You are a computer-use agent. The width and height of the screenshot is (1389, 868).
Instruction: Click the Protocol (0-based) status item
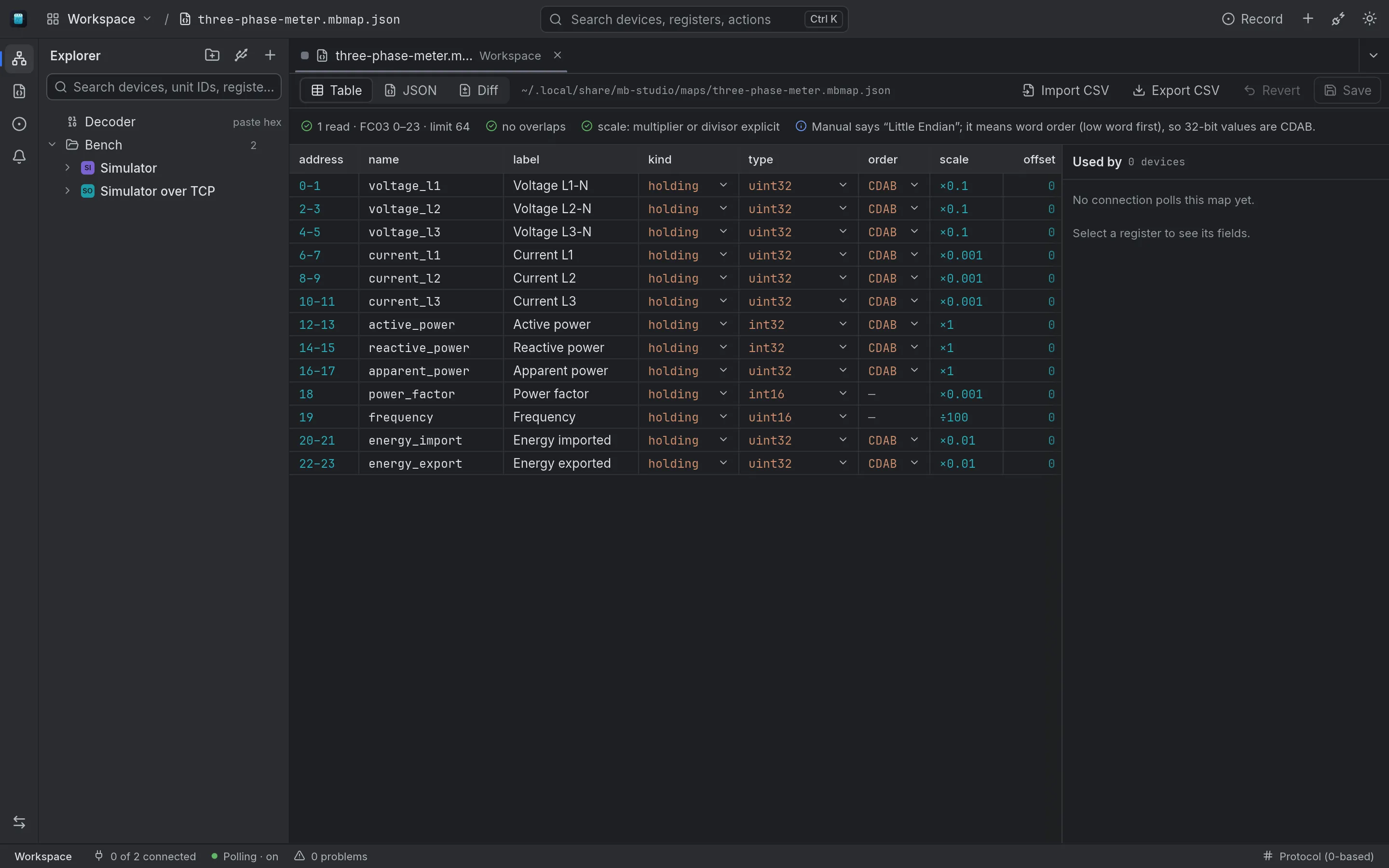click(1319, 856)
